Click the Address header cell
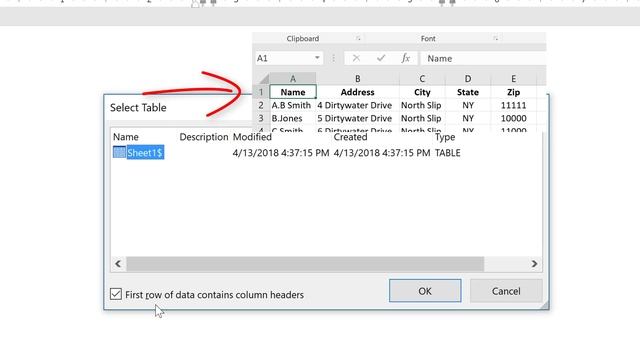 357,92
